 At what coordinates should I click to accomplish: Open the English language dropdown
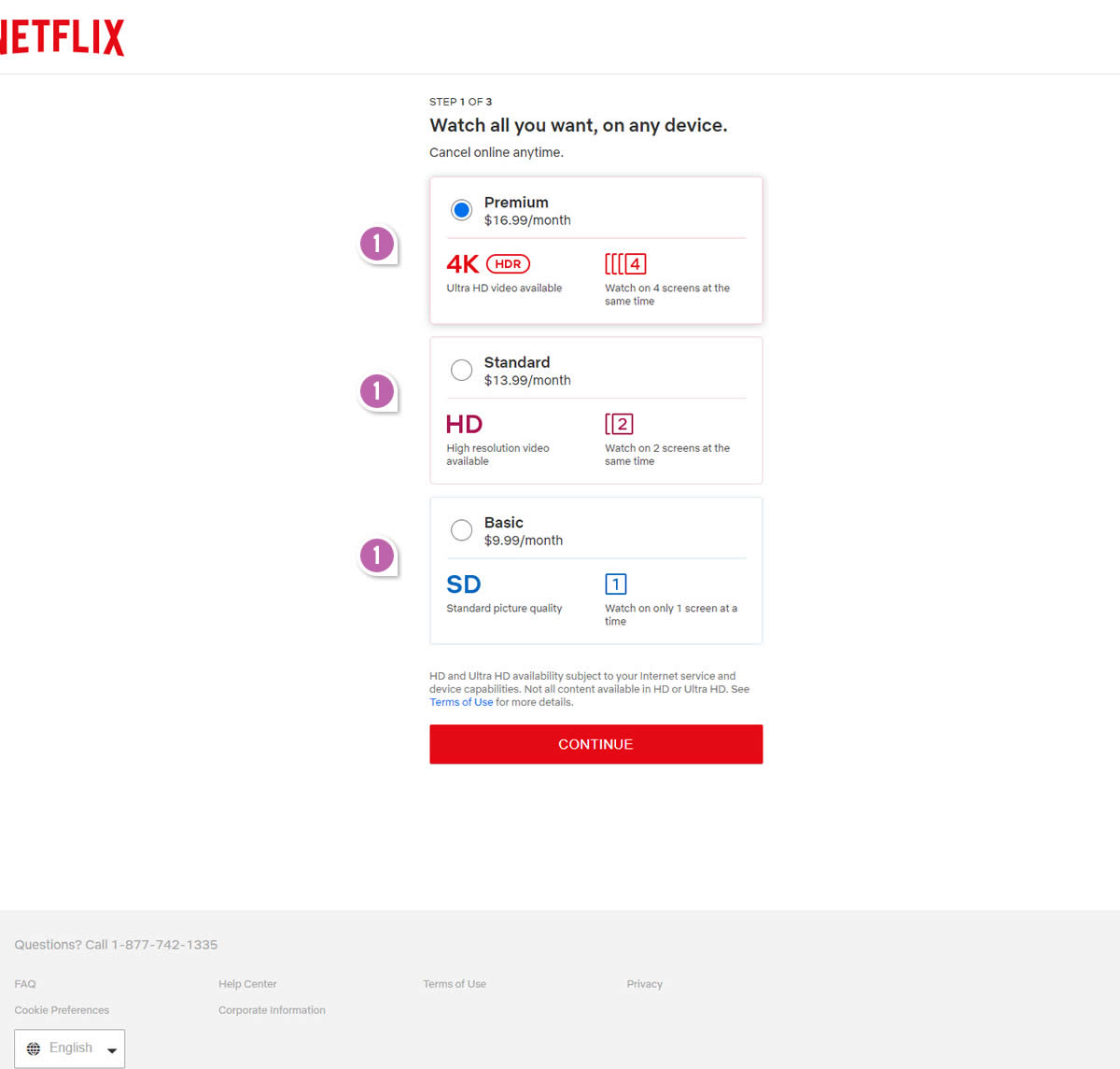click(70, 1048)
